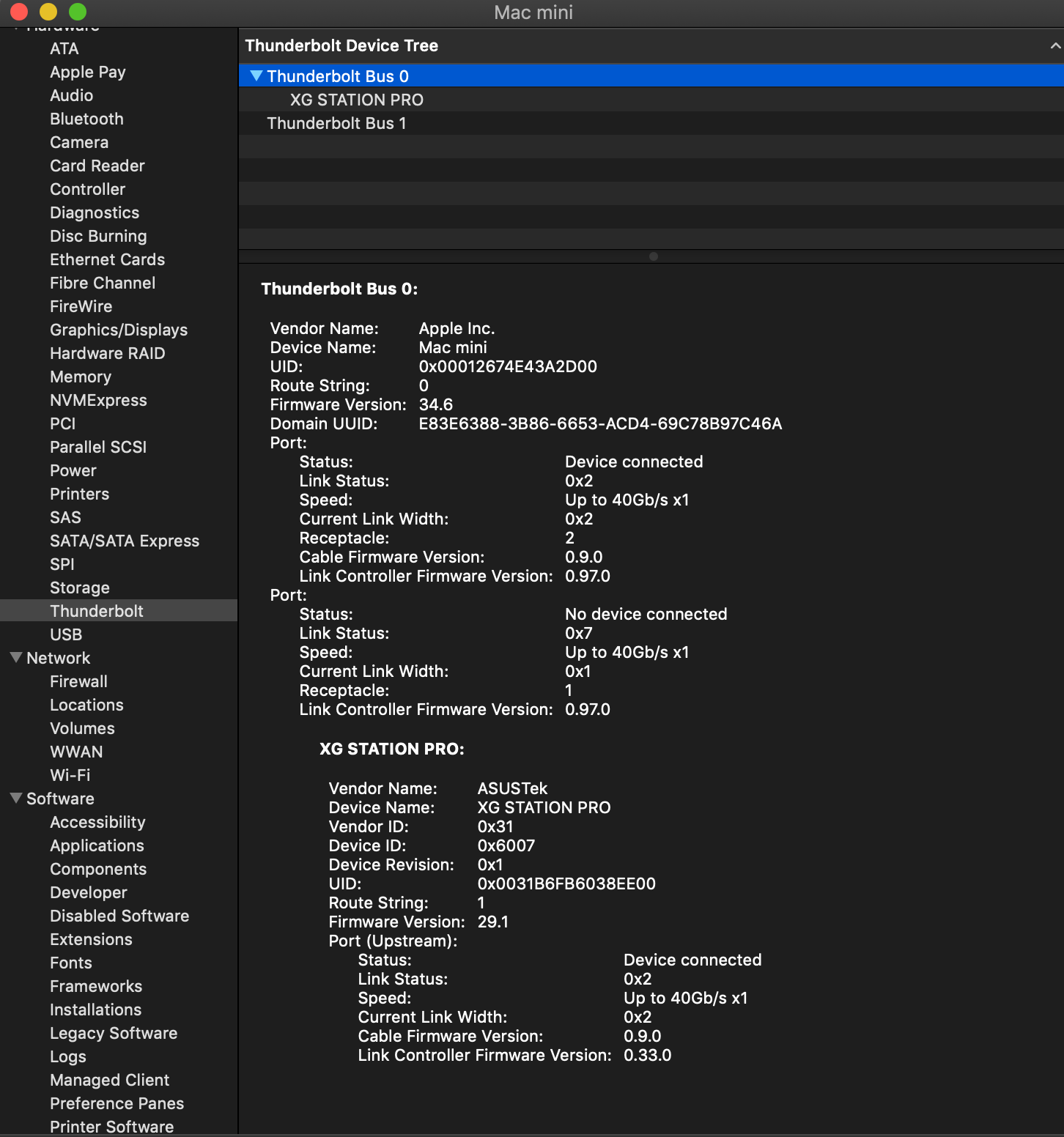Select Legacy Software entry
This screenshot has width=1064, height=1137.
[114, 1033]
